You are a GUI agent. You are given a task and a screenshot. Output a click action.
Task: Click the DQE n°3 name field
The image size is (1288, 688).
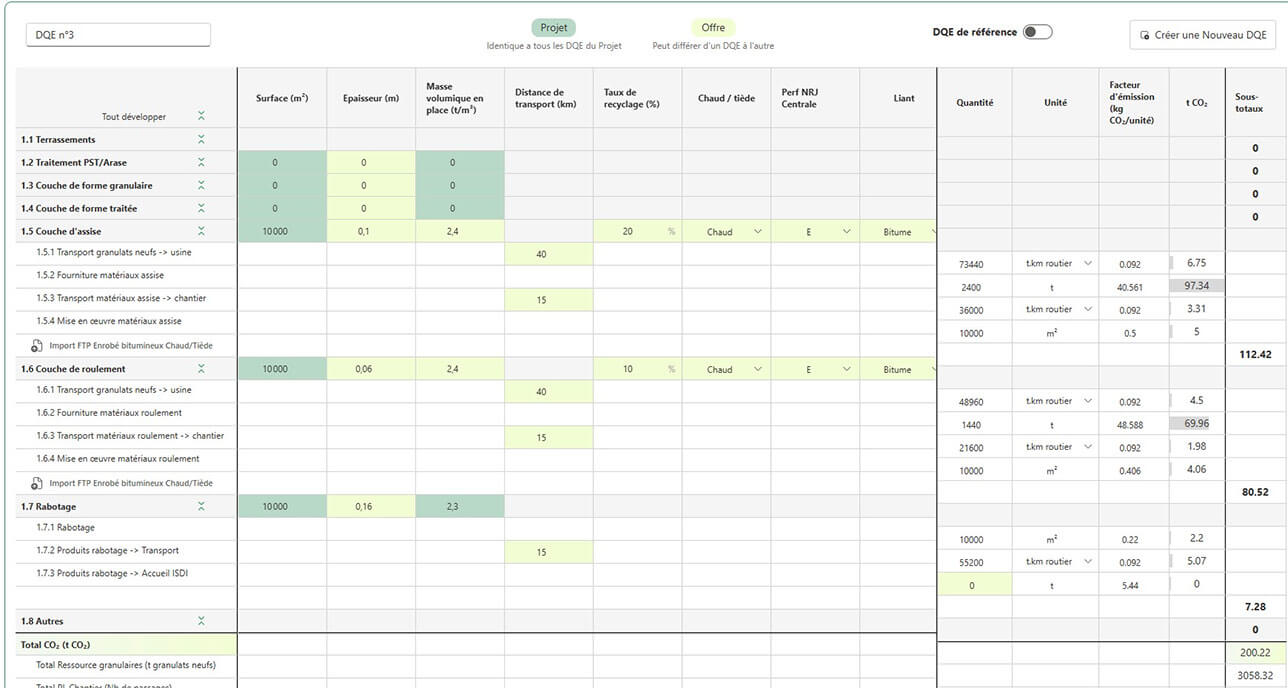click(x=118, y=35)
